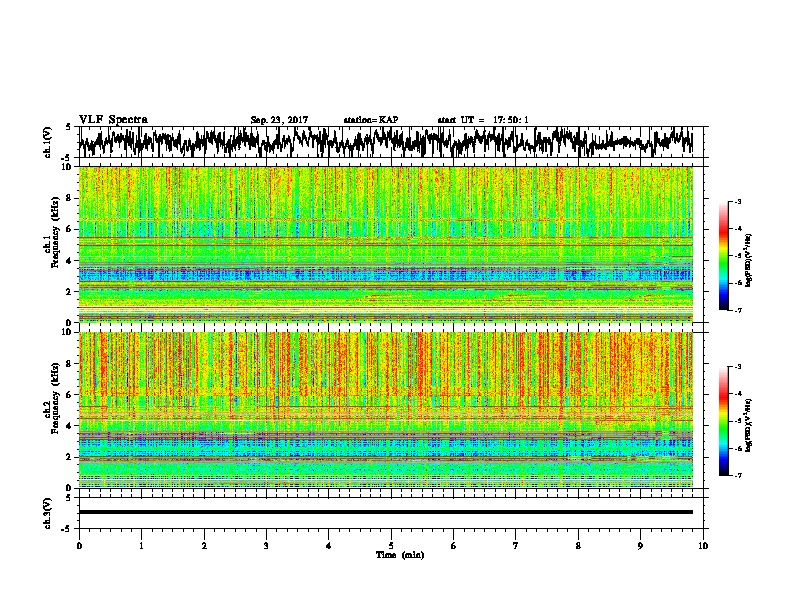The width and height of the screenshot is (792, 612).
Task: Click time axis tick label "9"
Action: click(x=640, y=546)
